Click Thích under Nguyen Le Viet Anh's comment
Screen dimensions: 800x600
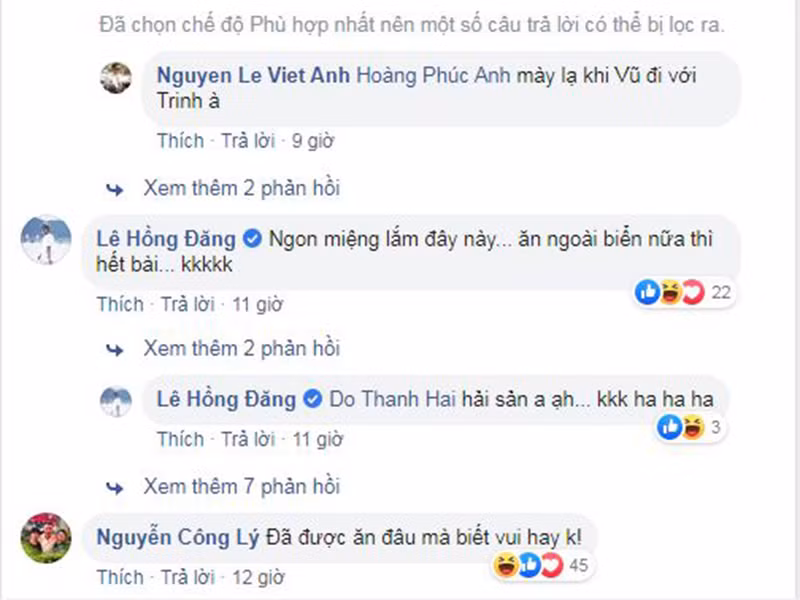click(x=182, y=141)
